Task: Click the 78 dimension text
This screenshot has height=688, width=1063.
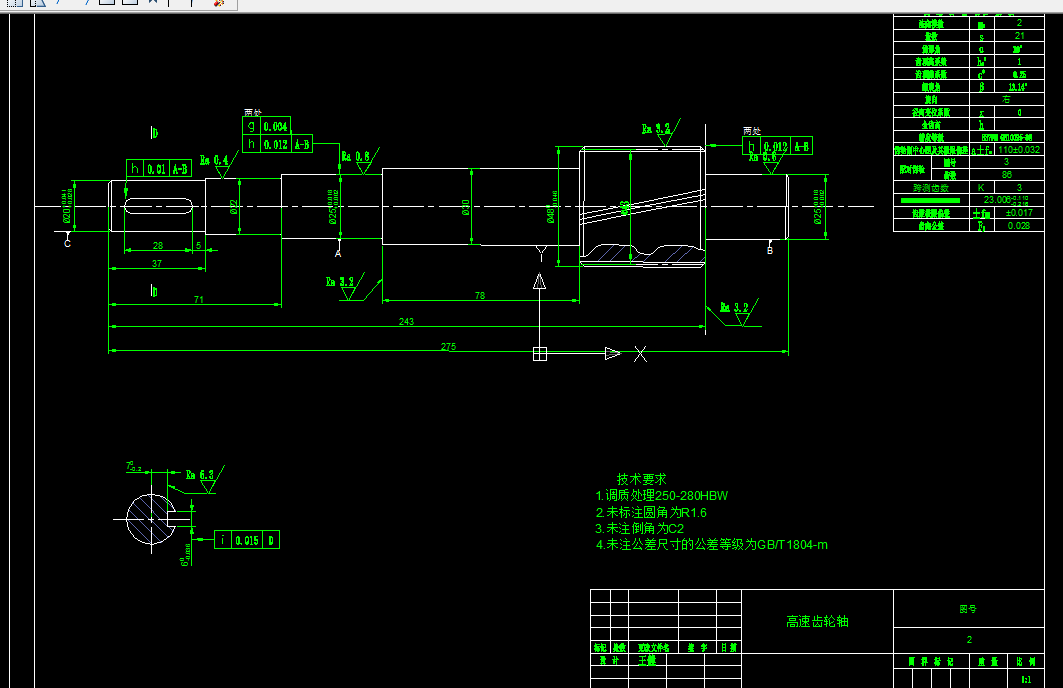Action: [480, 296]
